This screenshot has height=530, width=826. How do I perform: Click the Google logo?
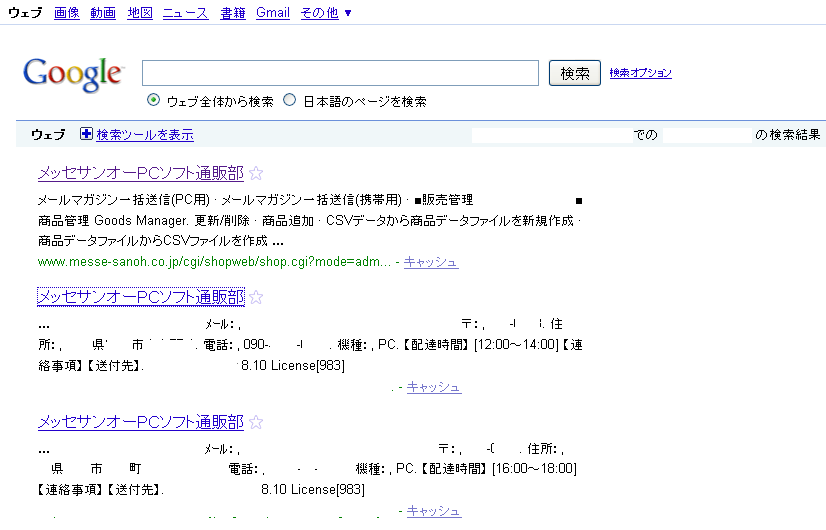pos(73,75)
